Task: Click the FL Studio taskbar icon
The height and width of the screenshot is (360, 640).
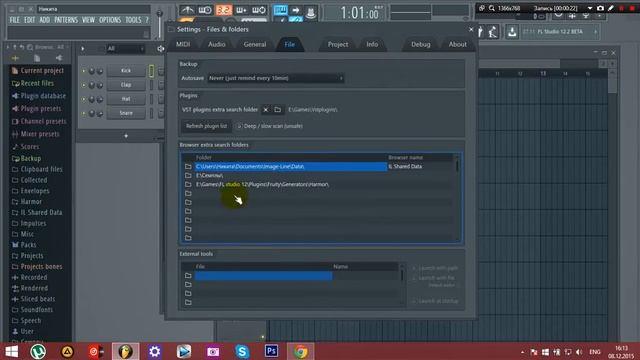Action: pos(126,351)
